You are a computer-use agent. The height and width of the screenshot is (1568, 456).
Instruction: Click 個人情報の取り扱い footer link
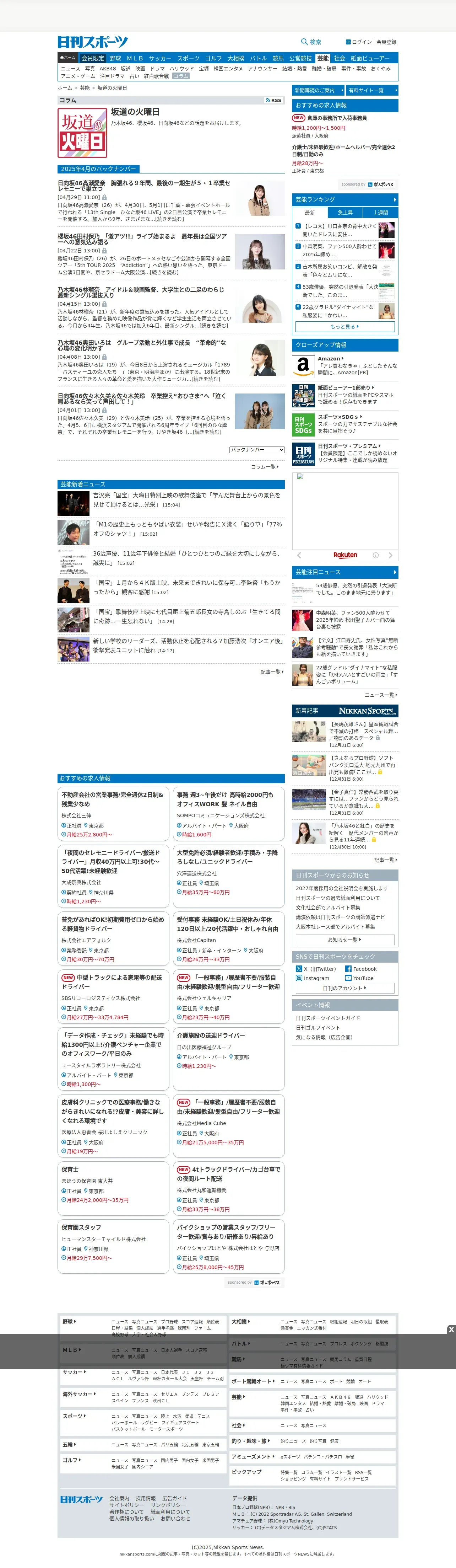131,1519
